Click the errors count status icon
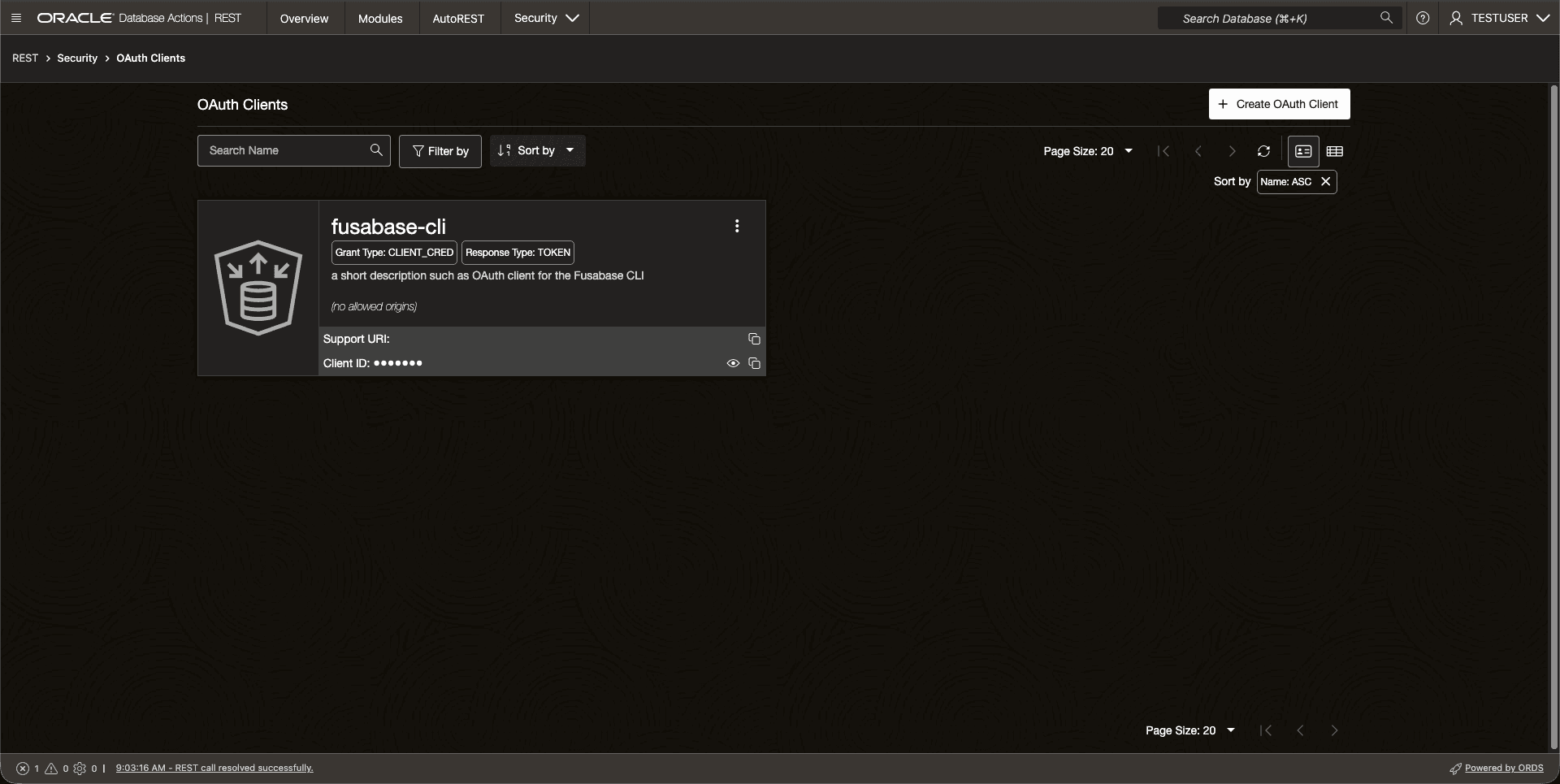This screenshot has height=784, width=1560. pos(23,768)
